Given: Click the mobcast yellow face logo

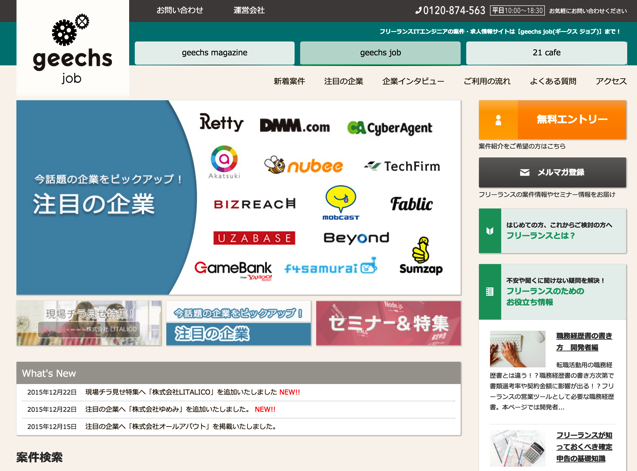Looking at the screenshot, I should [x=340, y=203].
